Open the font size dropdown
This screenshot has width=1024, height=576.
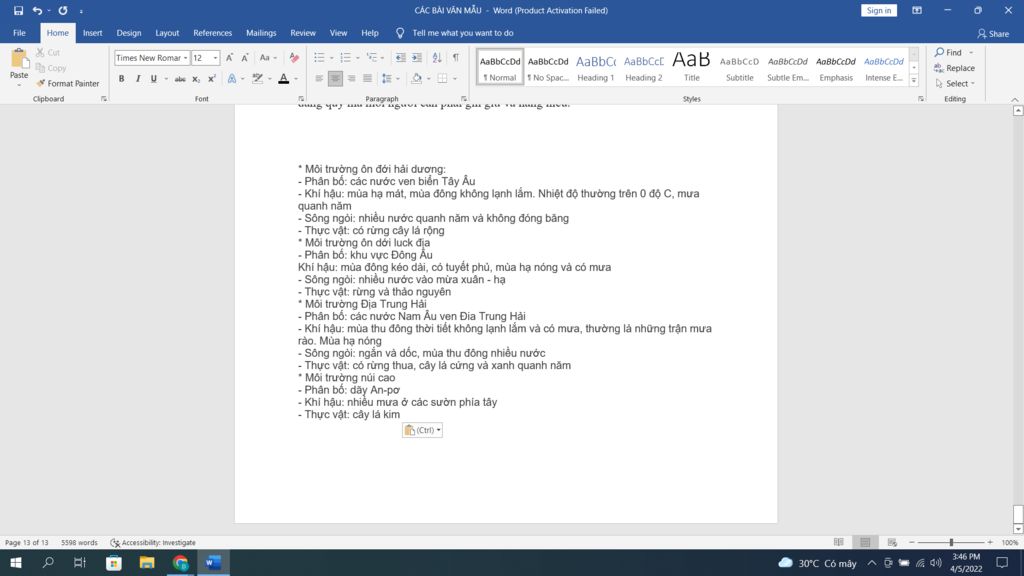click(216, 58)
